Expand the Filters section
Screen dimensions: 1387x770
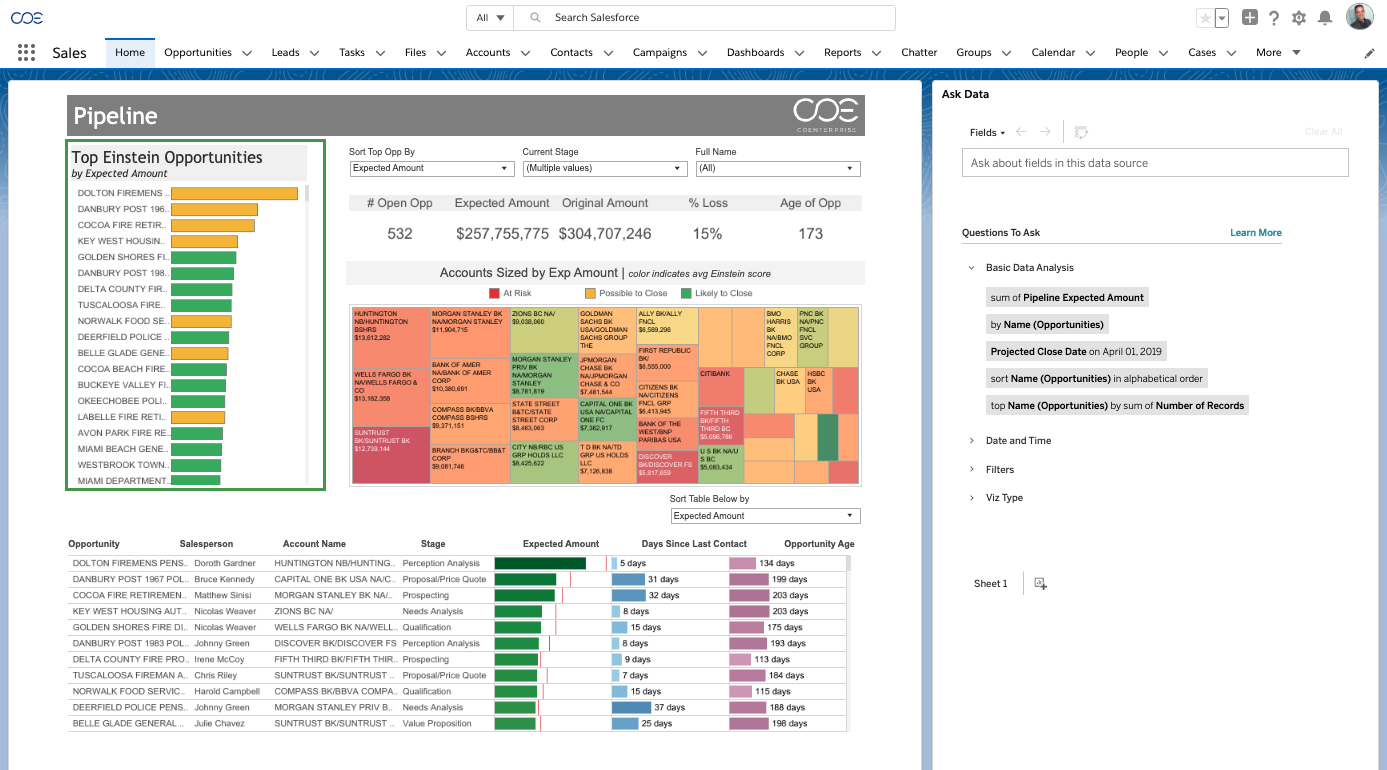coord(972,469)
